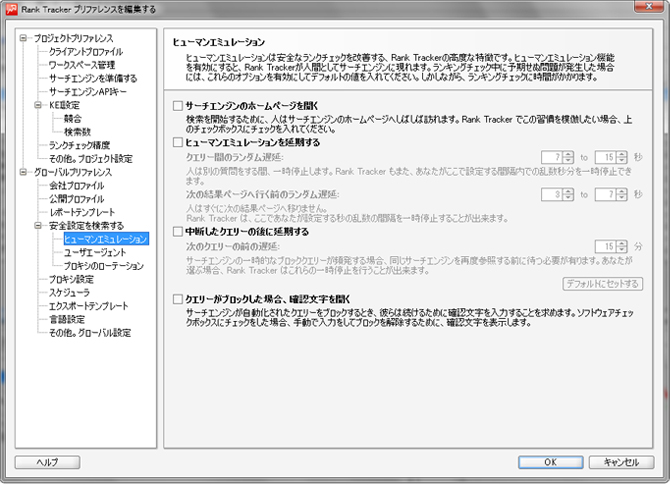
Task: Select プロキシのローテーション item
Action: coord(104,266)
